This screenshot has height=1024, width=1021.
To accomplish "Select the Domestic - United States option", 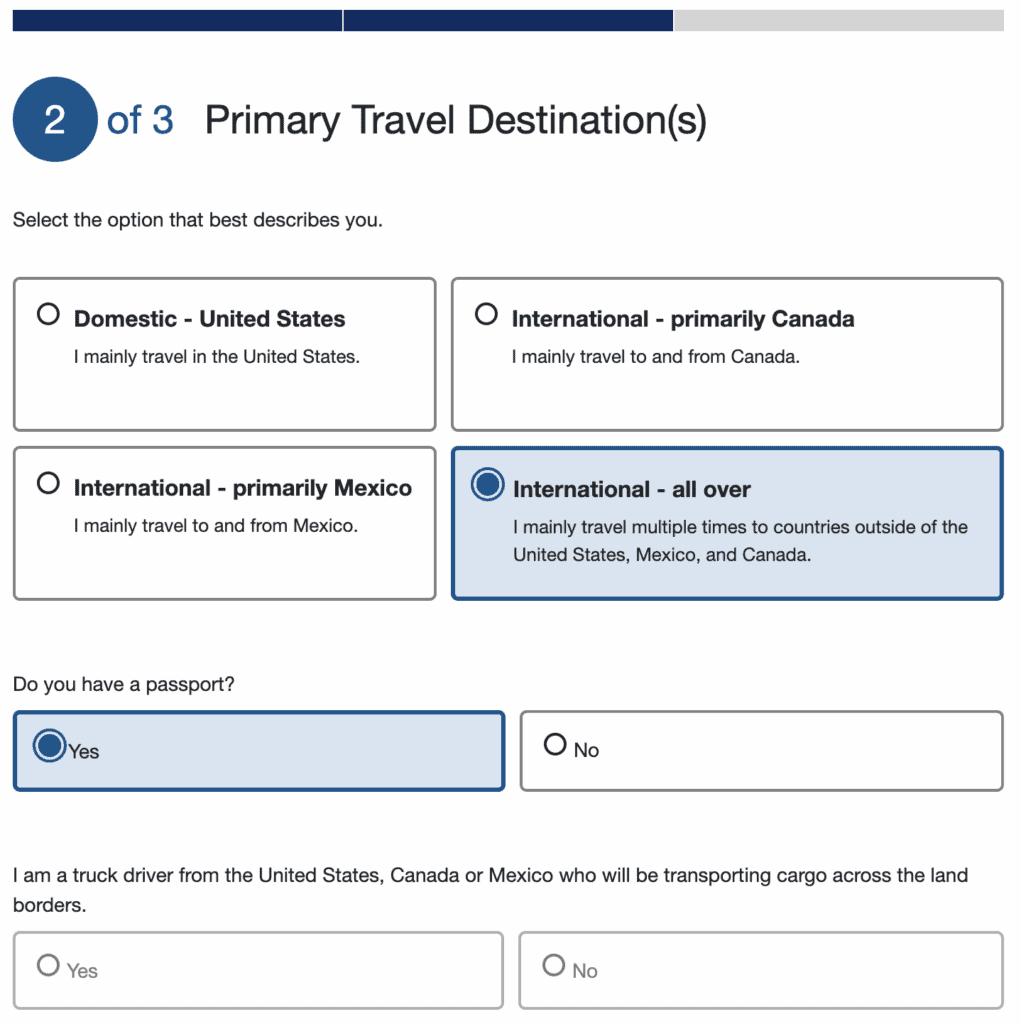I will point(48,313).
